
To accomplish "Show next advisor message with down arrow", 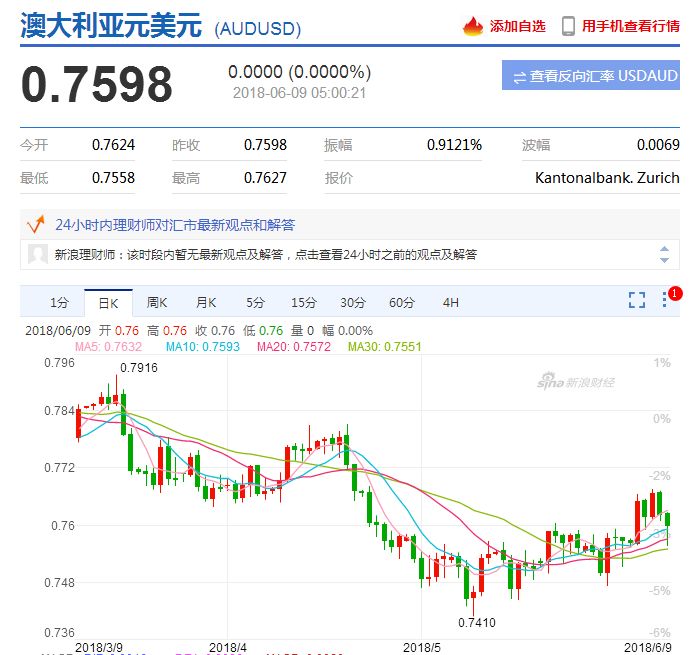I will click(664, 260).
